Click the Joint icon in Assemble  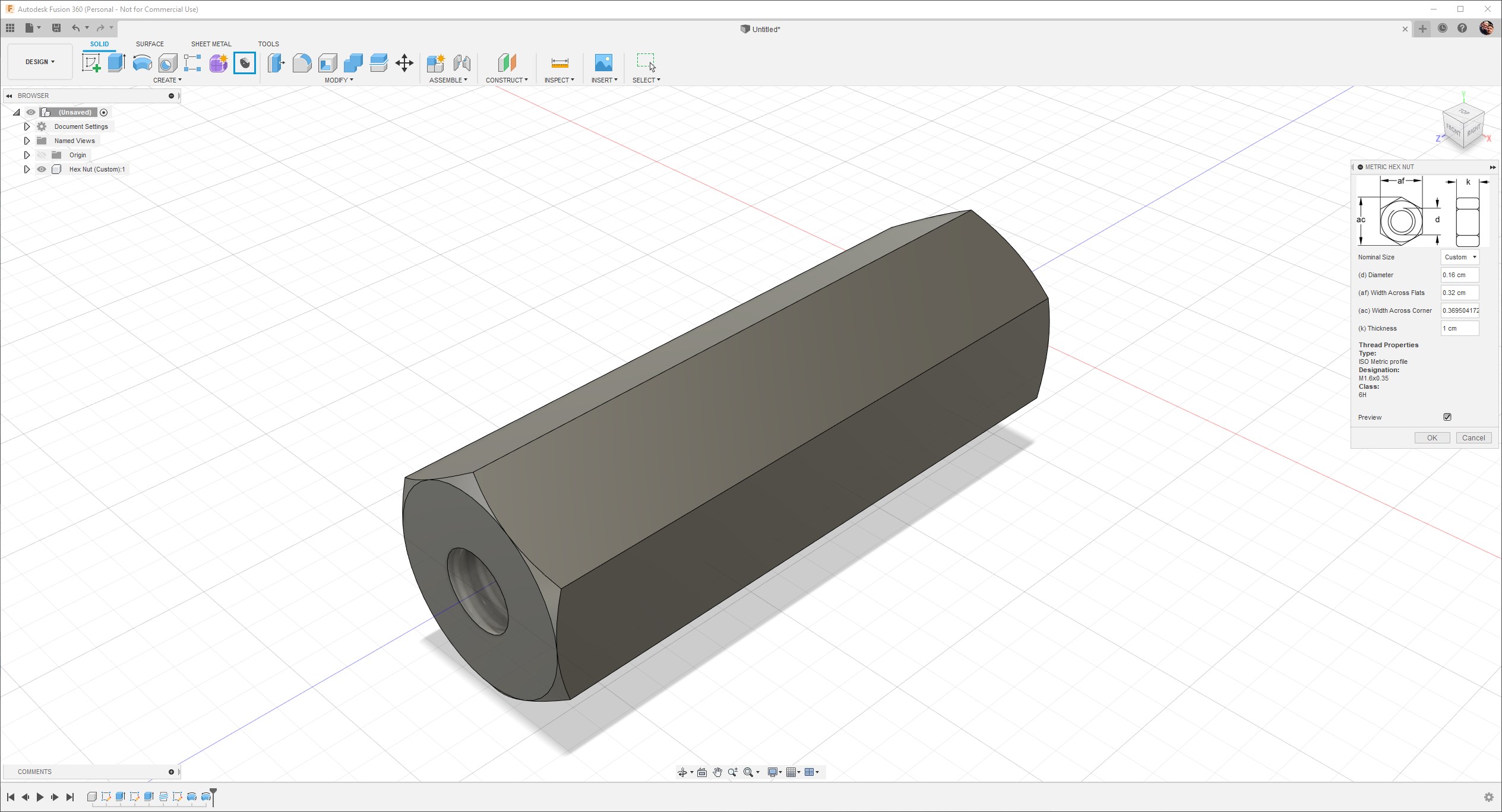click(x=461, y=63)
